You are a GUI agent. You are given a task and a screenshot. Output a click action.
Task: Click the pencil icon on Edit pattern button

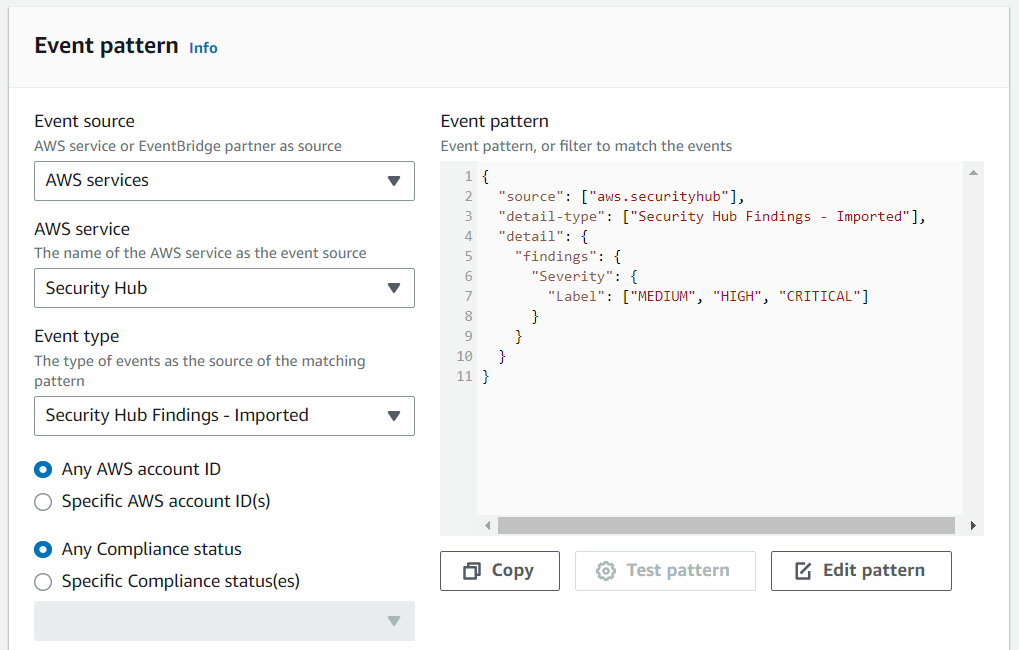coord(801,570)
